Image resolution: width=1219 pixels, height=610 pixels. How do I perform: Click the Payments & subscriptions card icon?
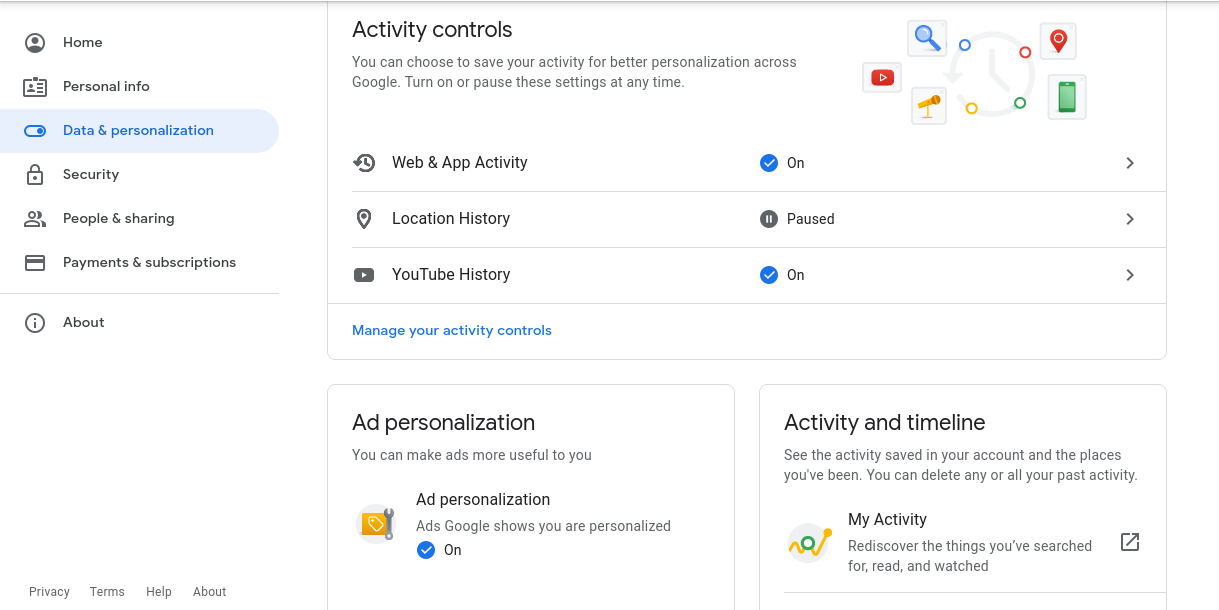pyautogui.click(x=35, y=262)
